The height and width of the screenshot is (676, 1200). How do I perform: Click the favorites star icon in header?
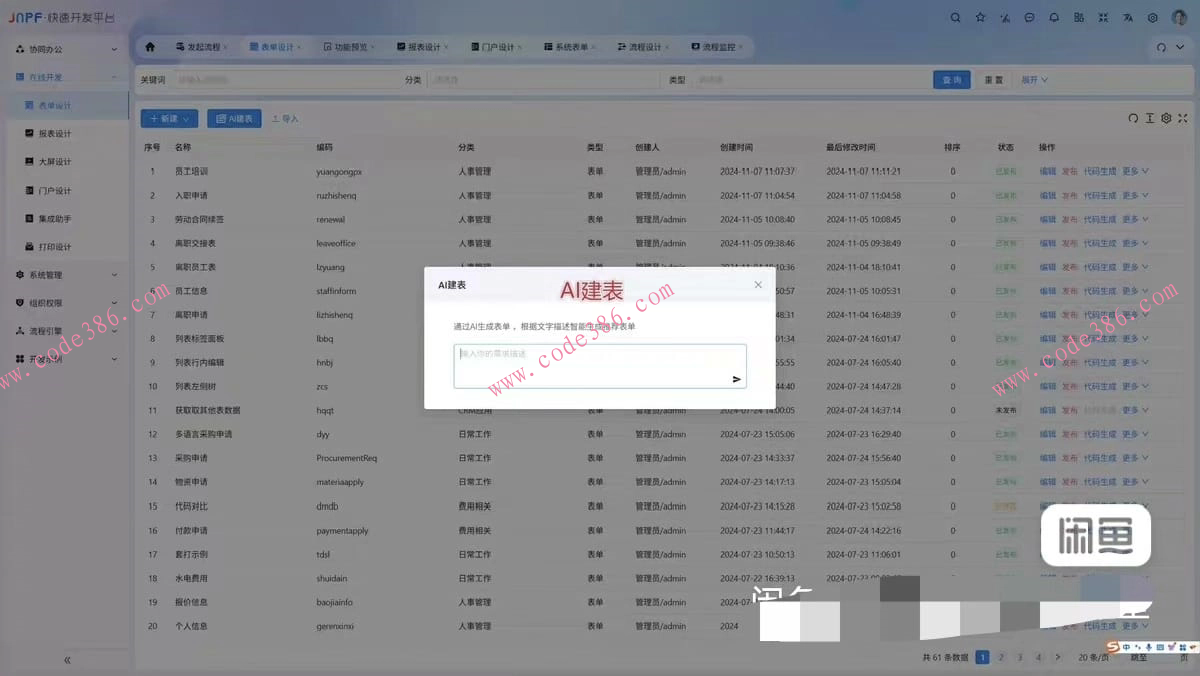click(980, 17)
